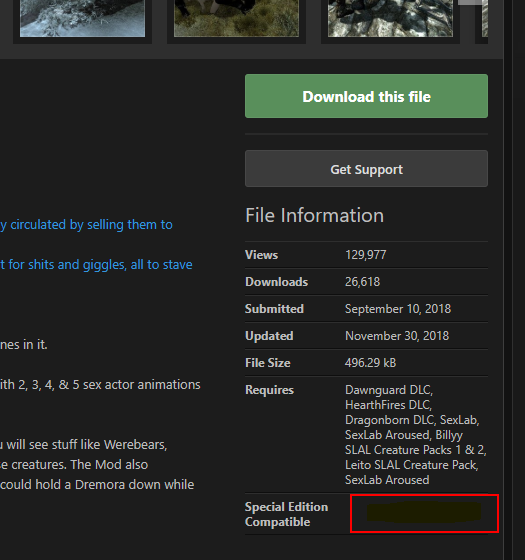
Task: Select the views count 129,977
Action: (x=365, y=255)
